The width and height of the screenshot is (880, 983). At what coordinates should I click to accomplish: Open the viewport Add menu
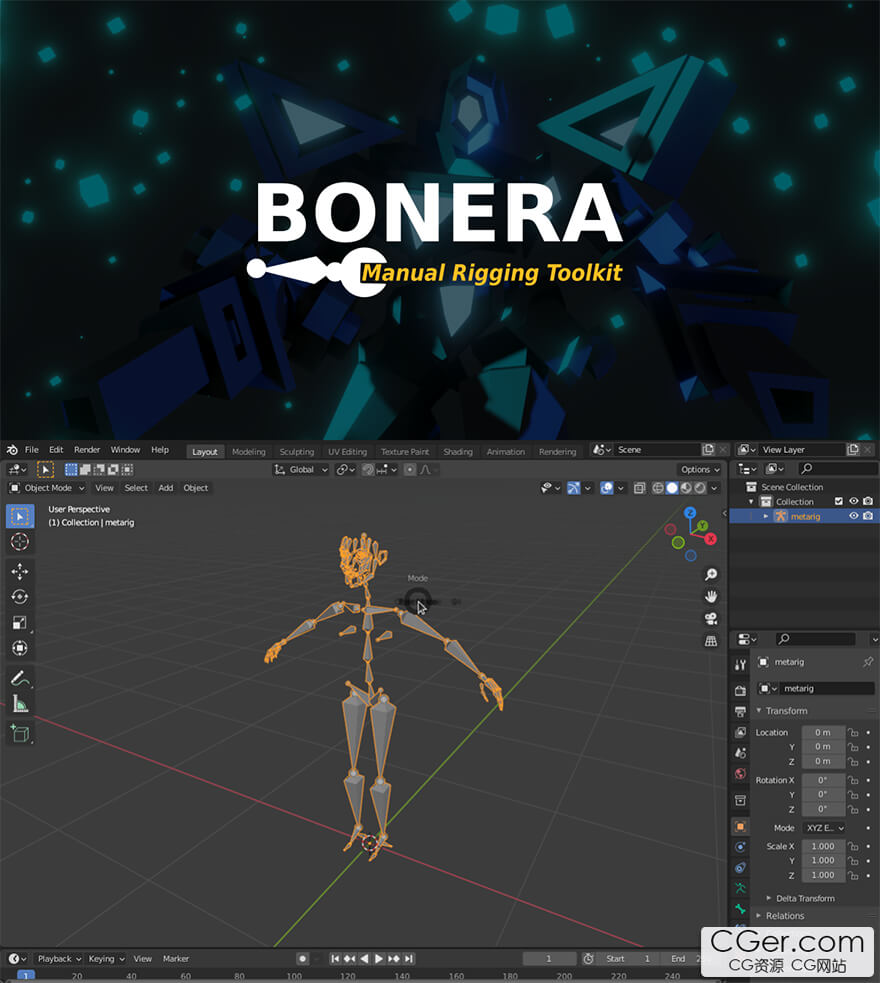[x=165, y=488]
